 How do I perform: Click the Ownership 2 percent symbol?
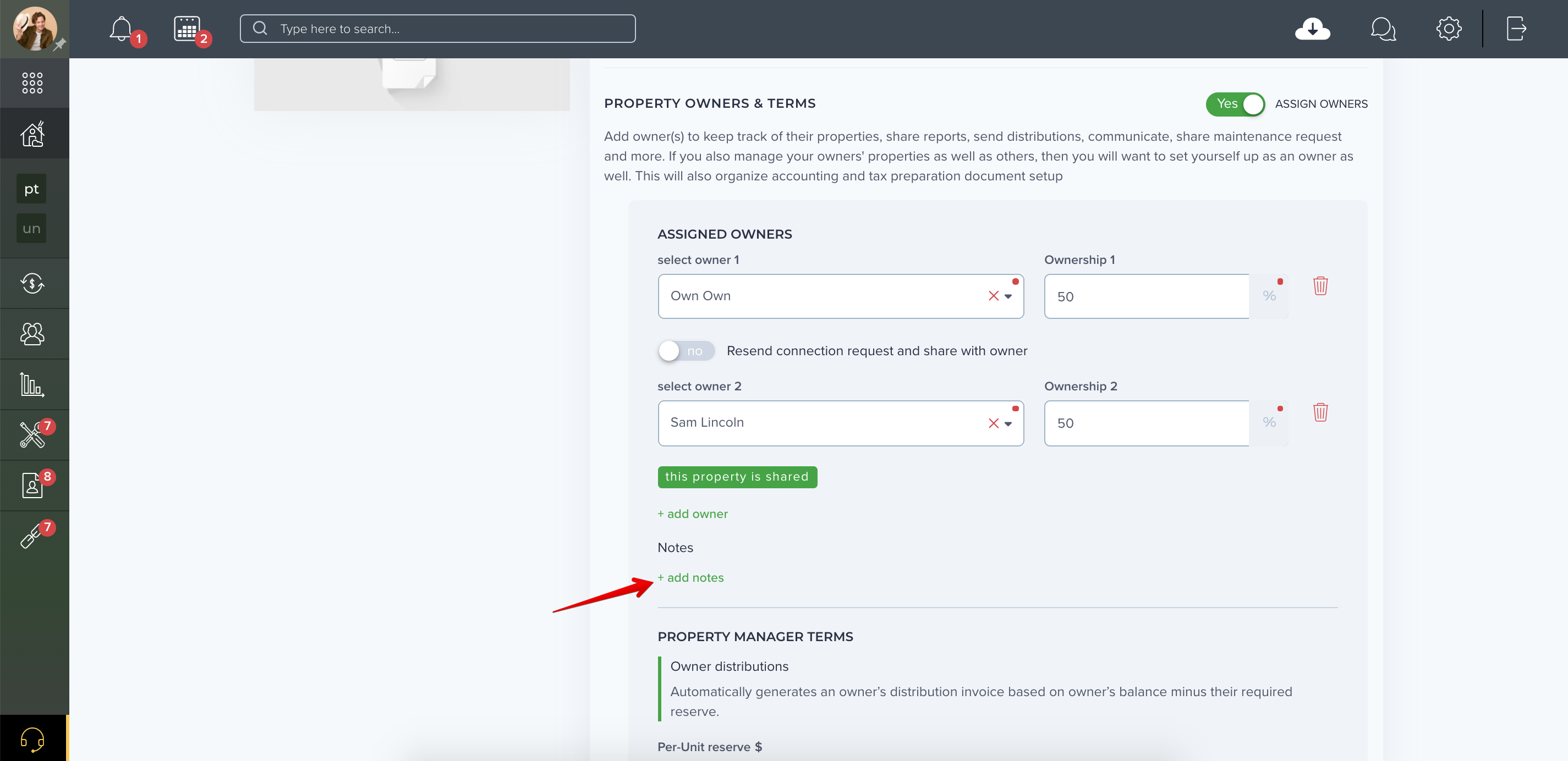click(x=1269, y=423)
